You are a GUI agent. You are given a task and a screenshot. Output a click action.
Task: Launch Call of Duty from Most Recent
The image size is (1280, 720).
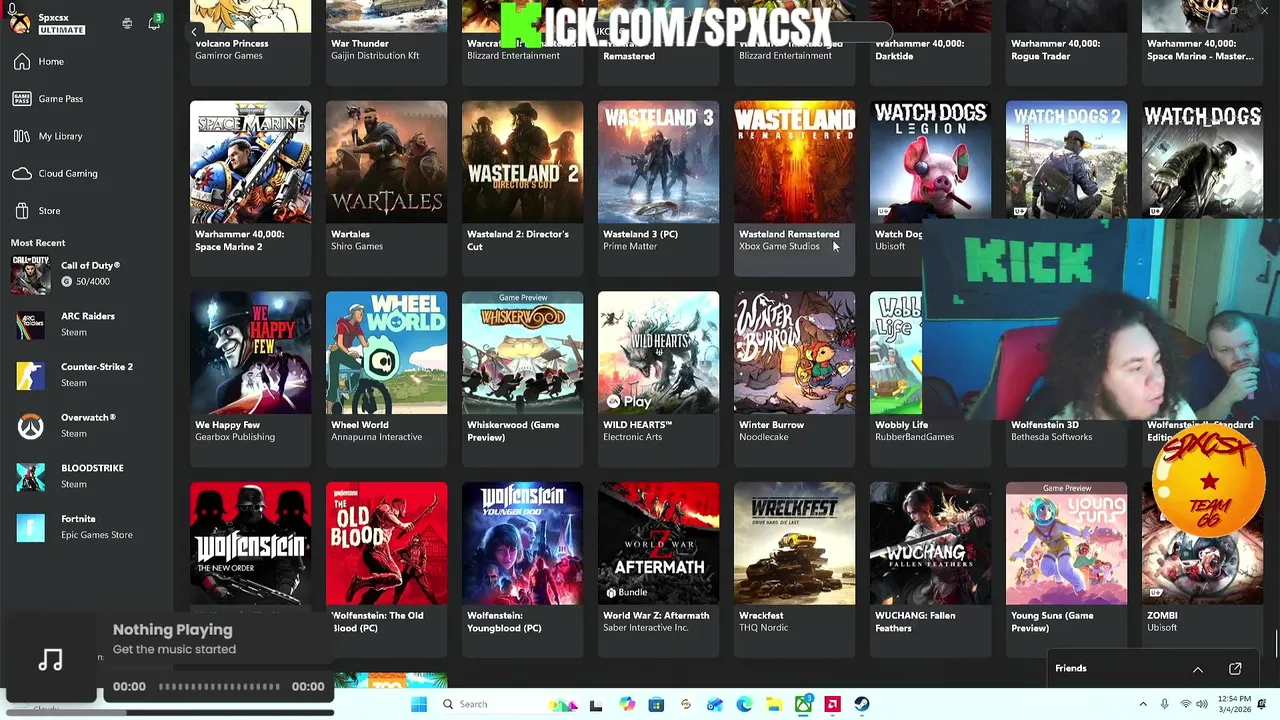[x=85, y=274]
